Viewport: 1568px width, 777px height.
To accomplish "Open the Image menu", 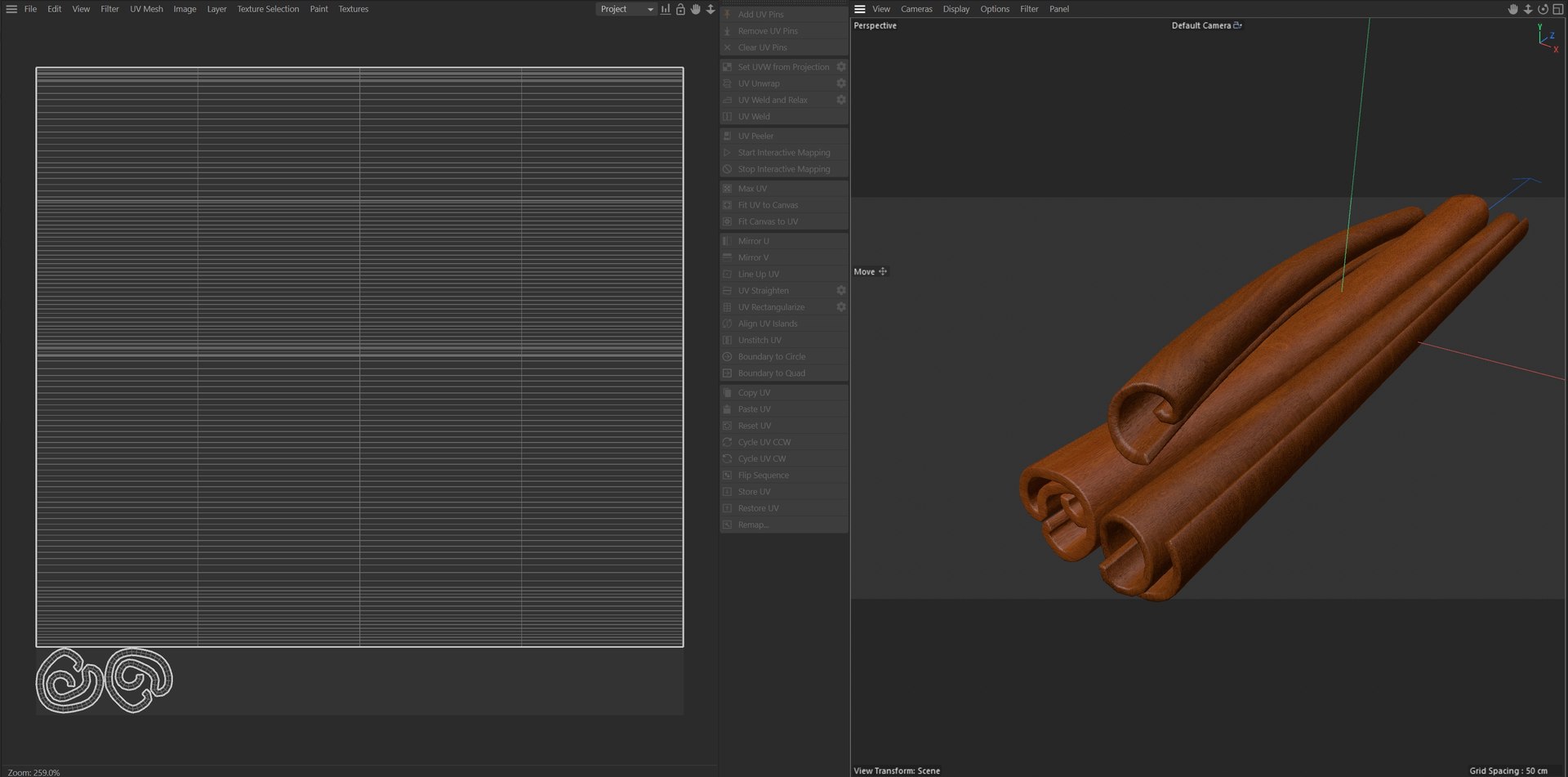I will tap(185, 9).
